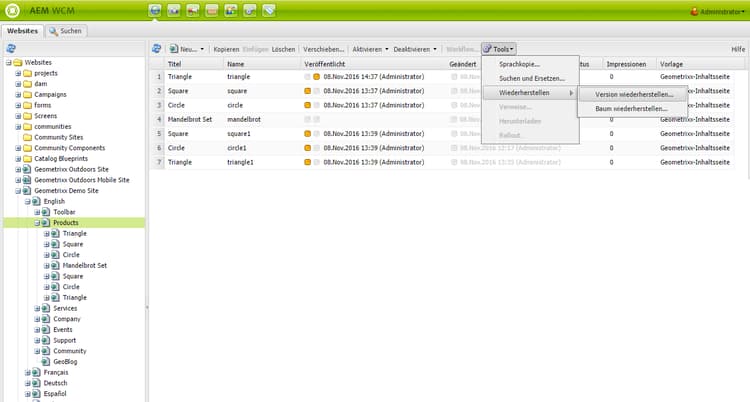This screenshot has height=402, width=750.
Task: Select the Deutsch tree item
Action: click(55, 383)
